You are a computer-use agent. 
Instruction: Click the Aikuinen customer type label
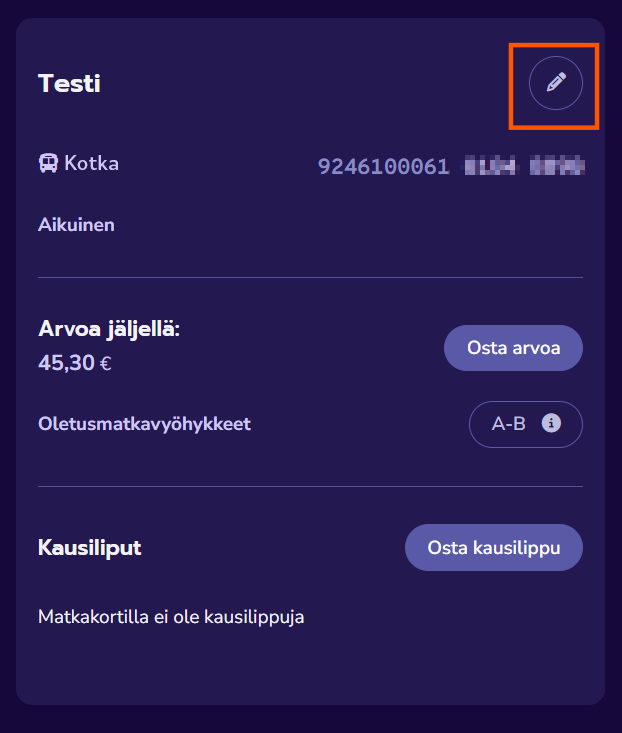76,224
